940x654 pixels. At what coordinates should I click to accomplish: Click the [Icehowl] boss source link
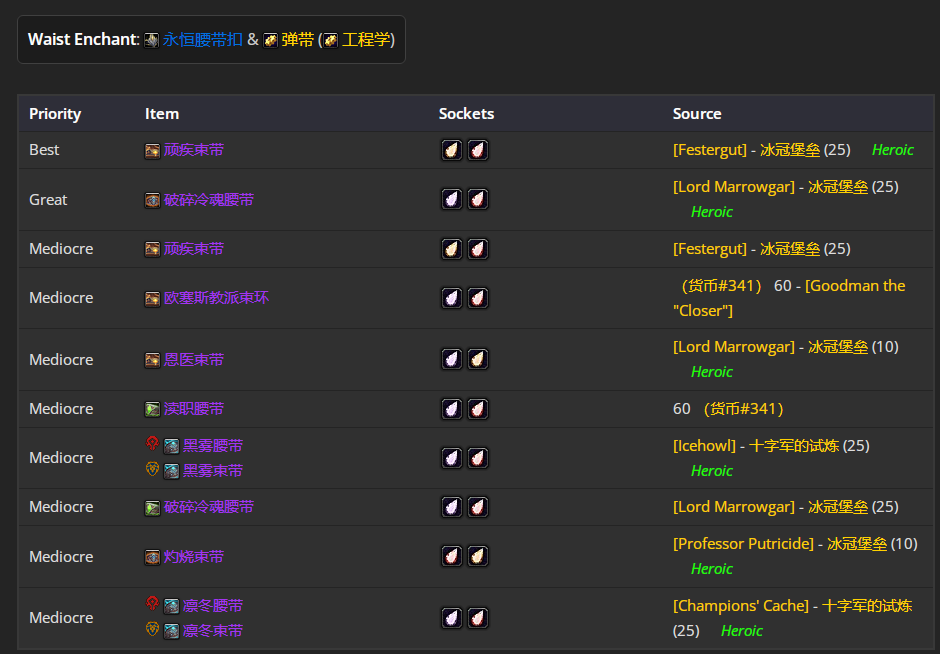tap(704, 446)
